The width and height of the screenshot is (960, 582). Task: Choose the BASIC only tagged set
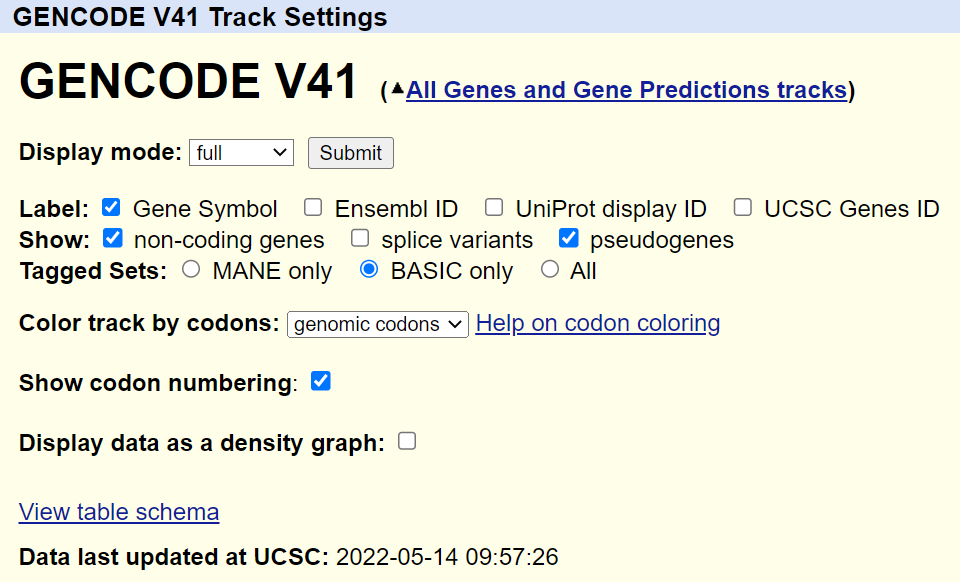(369, 270)
